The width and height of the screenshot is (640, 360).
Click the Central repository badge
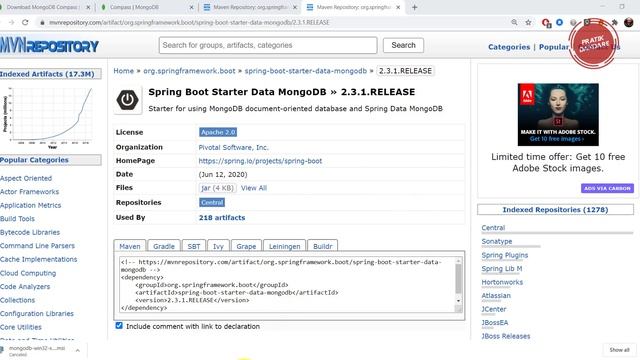212,202
